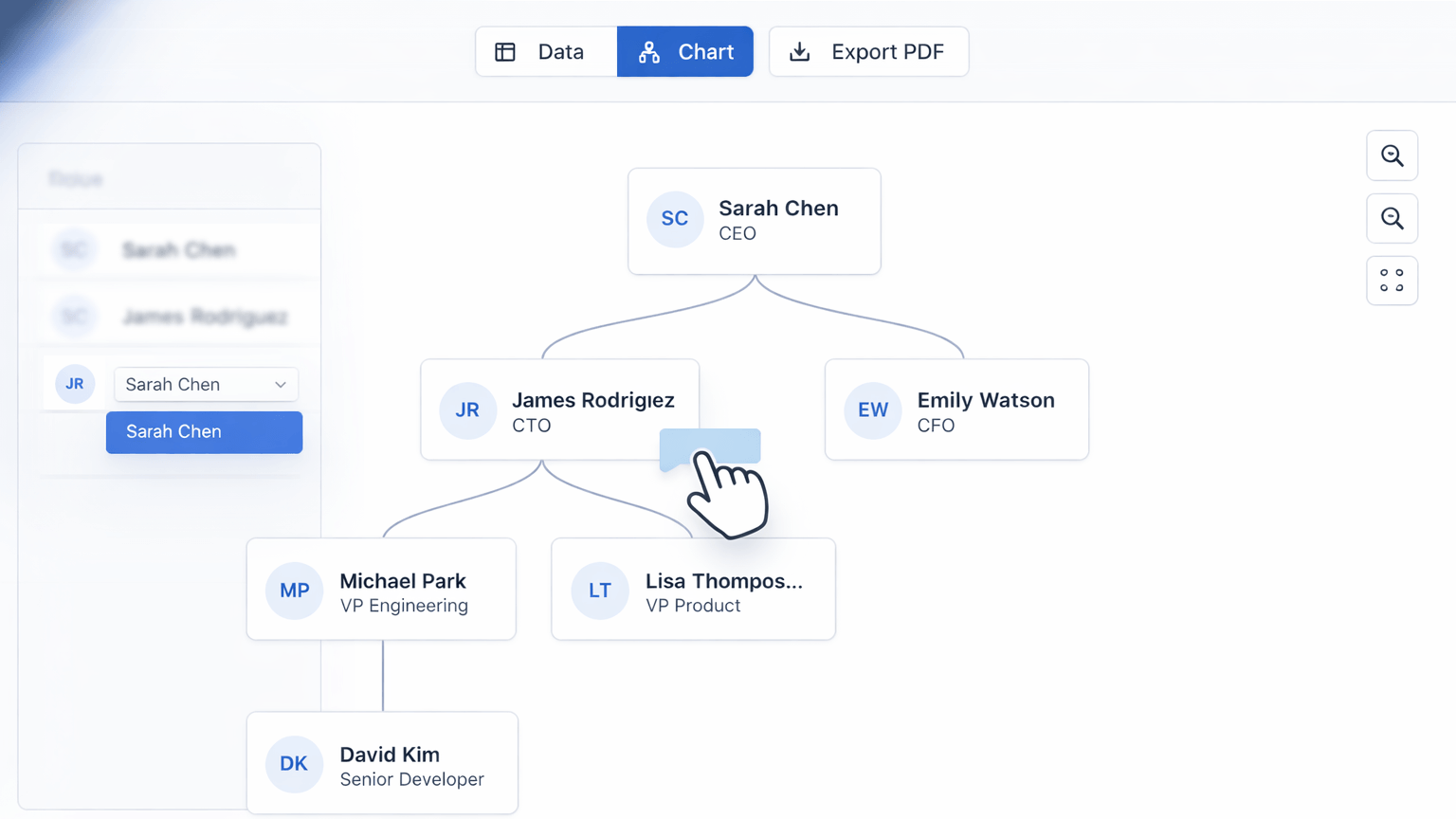
Task: Click the JR avatar in the sidebar list
Action: 75,384
